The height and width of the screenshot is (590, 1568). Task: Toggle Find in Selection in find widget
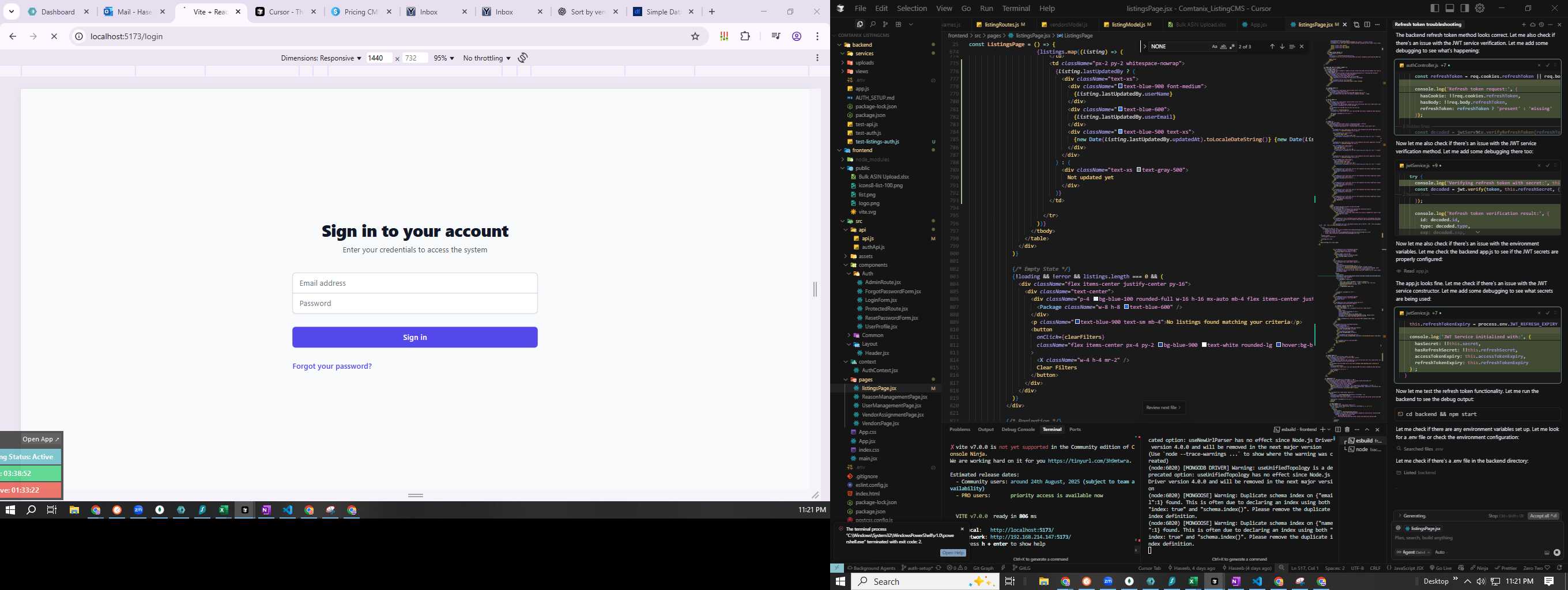coord(1292,47)
